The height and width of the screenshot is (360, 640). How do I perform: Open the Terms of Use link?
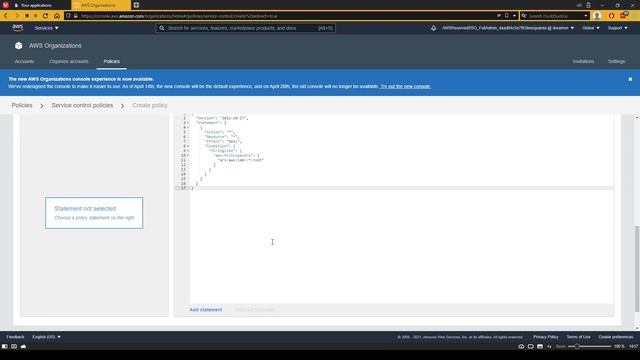[578, 337]
